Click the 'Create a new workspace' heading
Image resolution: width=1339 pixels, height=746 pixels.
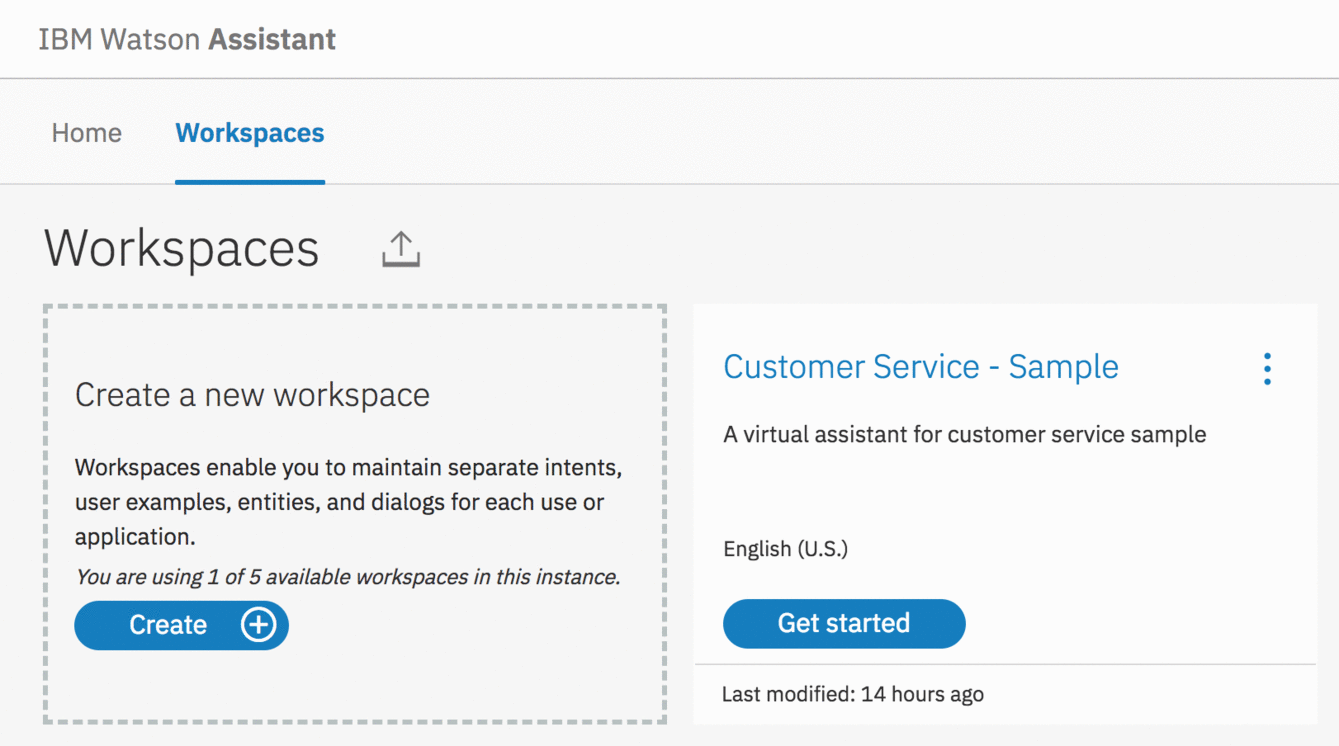coord(252,395)
